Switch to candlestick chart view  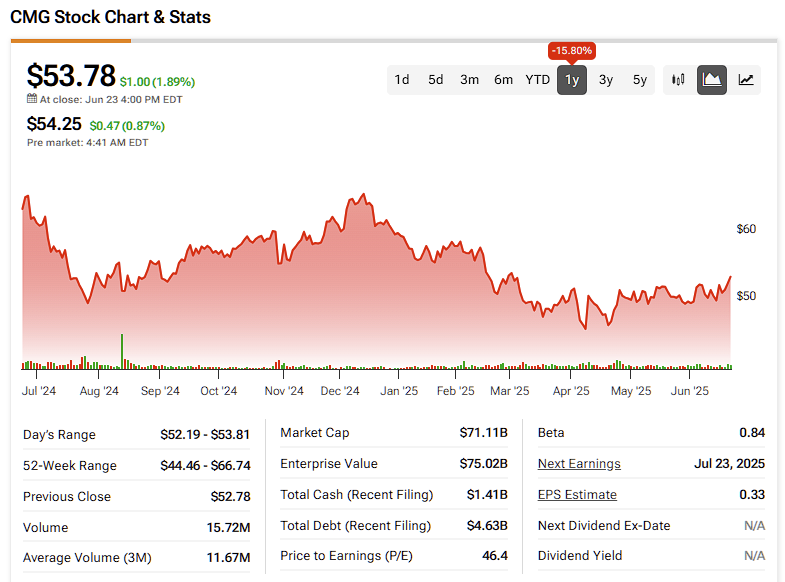[678, 80]
